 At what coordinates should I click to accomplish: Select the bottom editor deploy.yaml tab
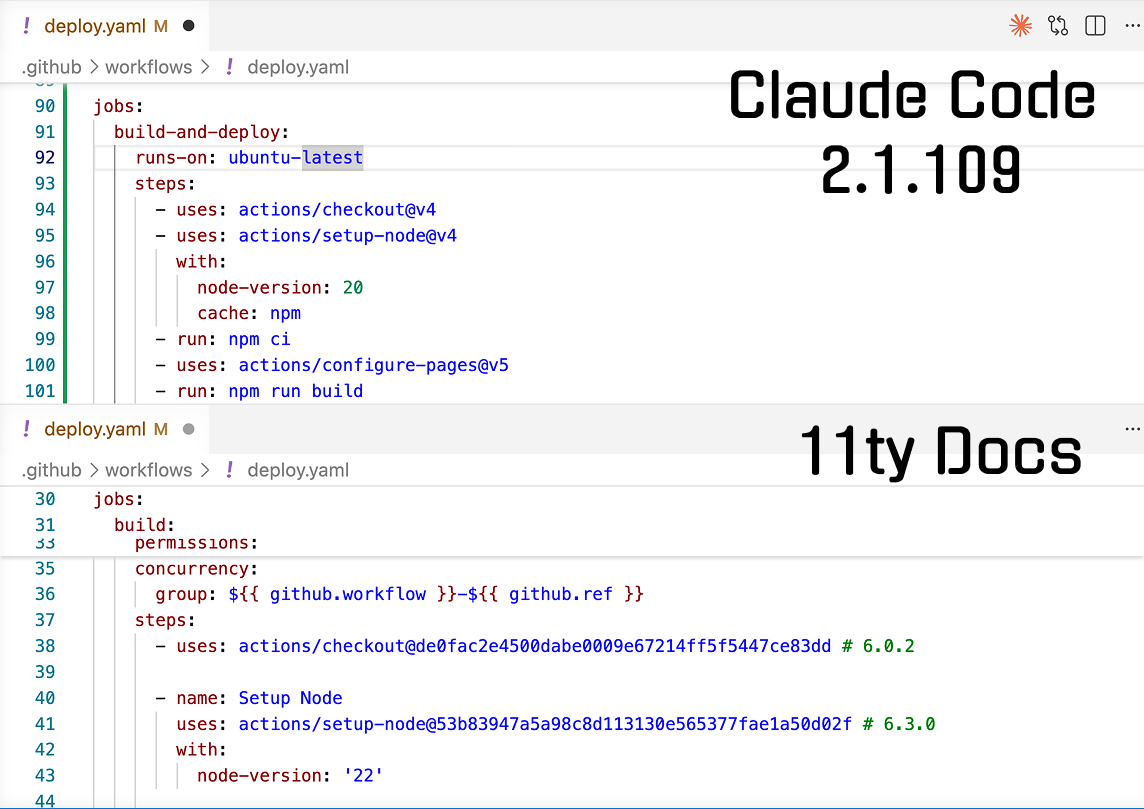[105, 429]
